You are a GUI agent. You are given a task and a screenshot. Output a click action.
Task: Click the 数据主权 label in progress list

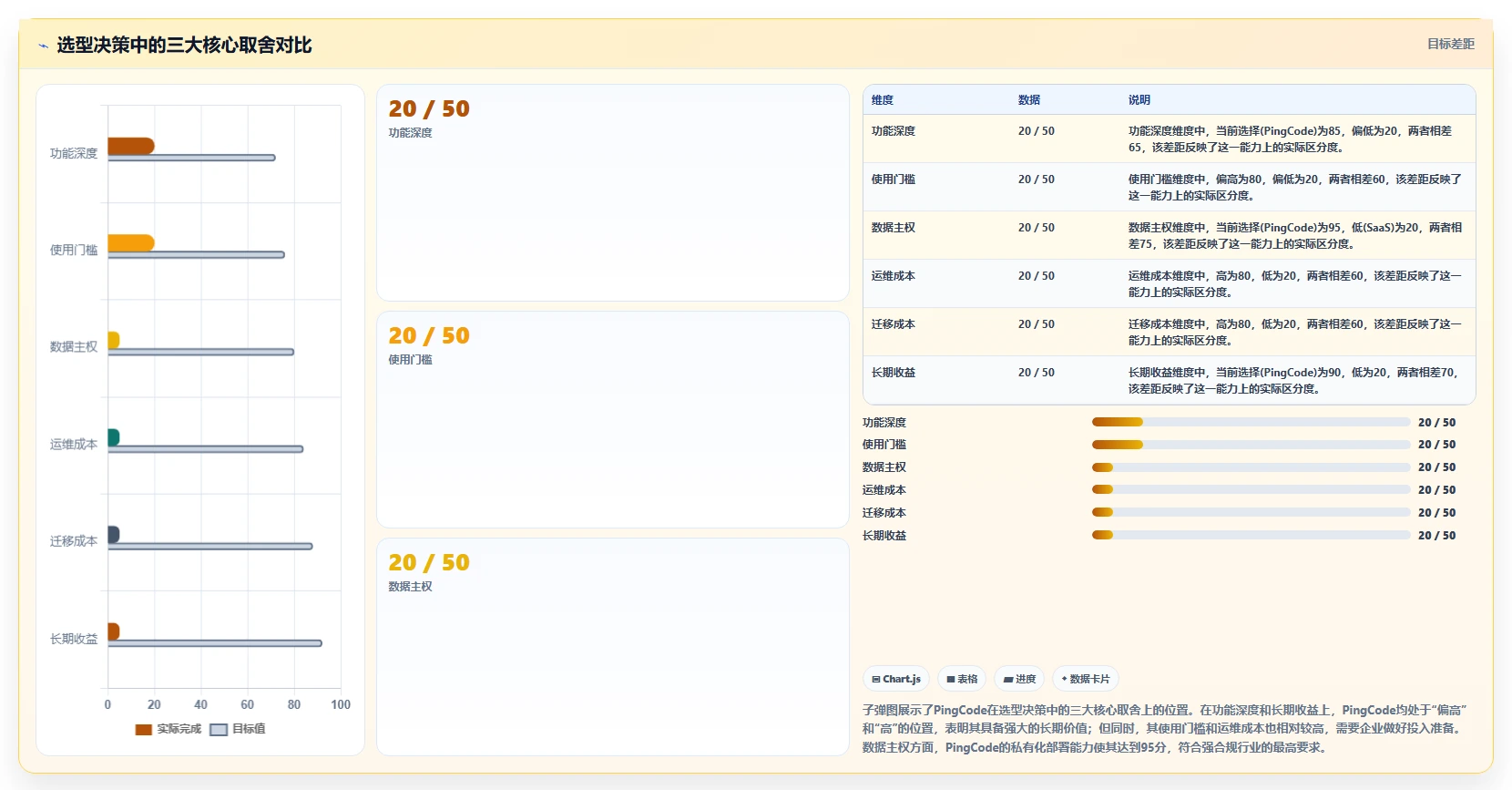tap(884, 467)
